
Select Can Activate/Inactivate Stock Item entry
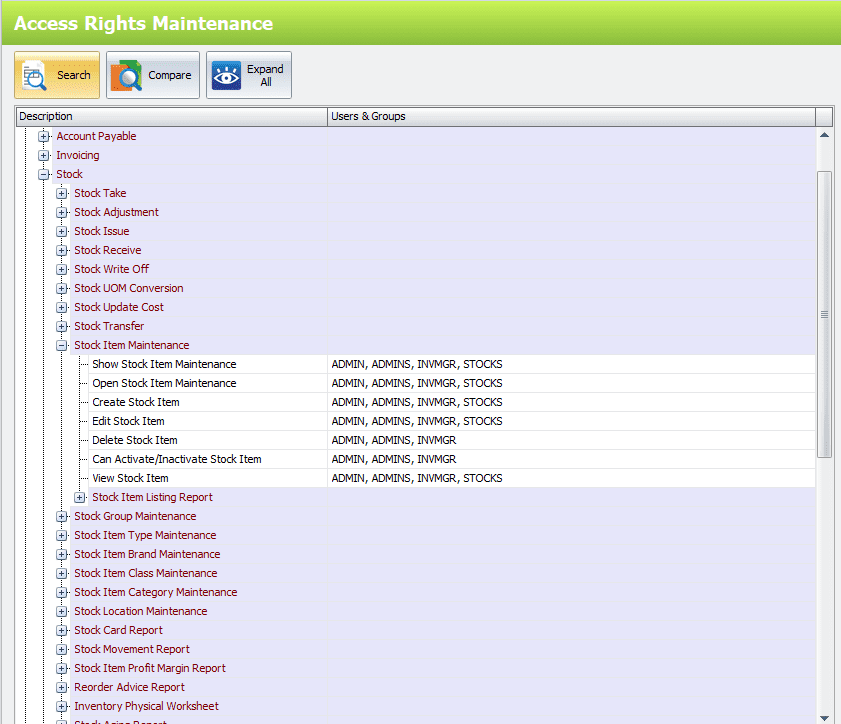176,459
